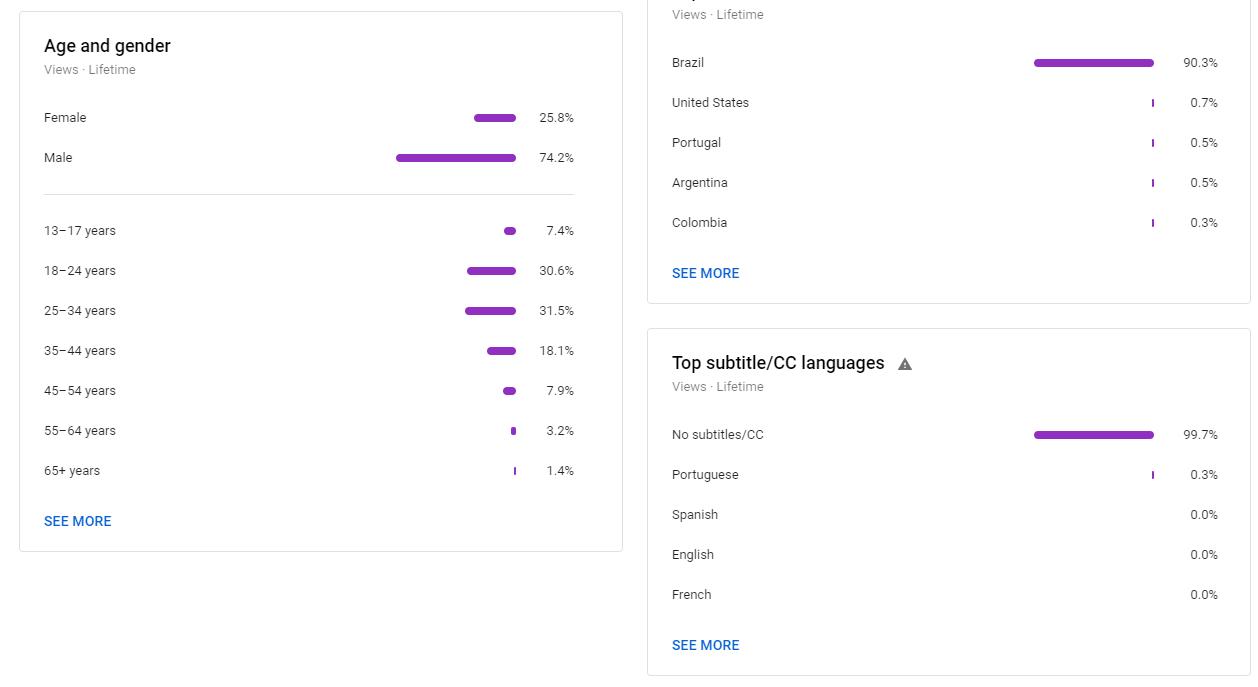The image size is (1258, 687).
Task: Click the Female percentage bar
Action: [x=495, y=118]
